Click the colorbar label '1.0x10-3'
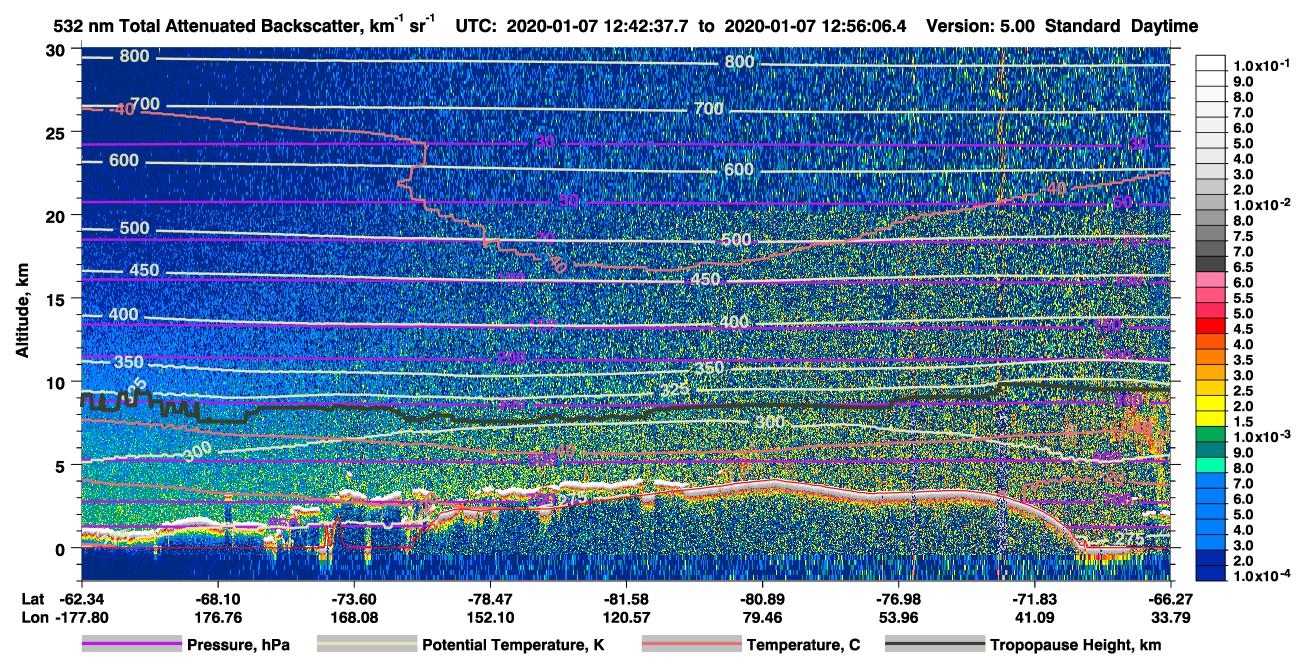This screenshot has width=1300, height=667. coord(1261,437)
